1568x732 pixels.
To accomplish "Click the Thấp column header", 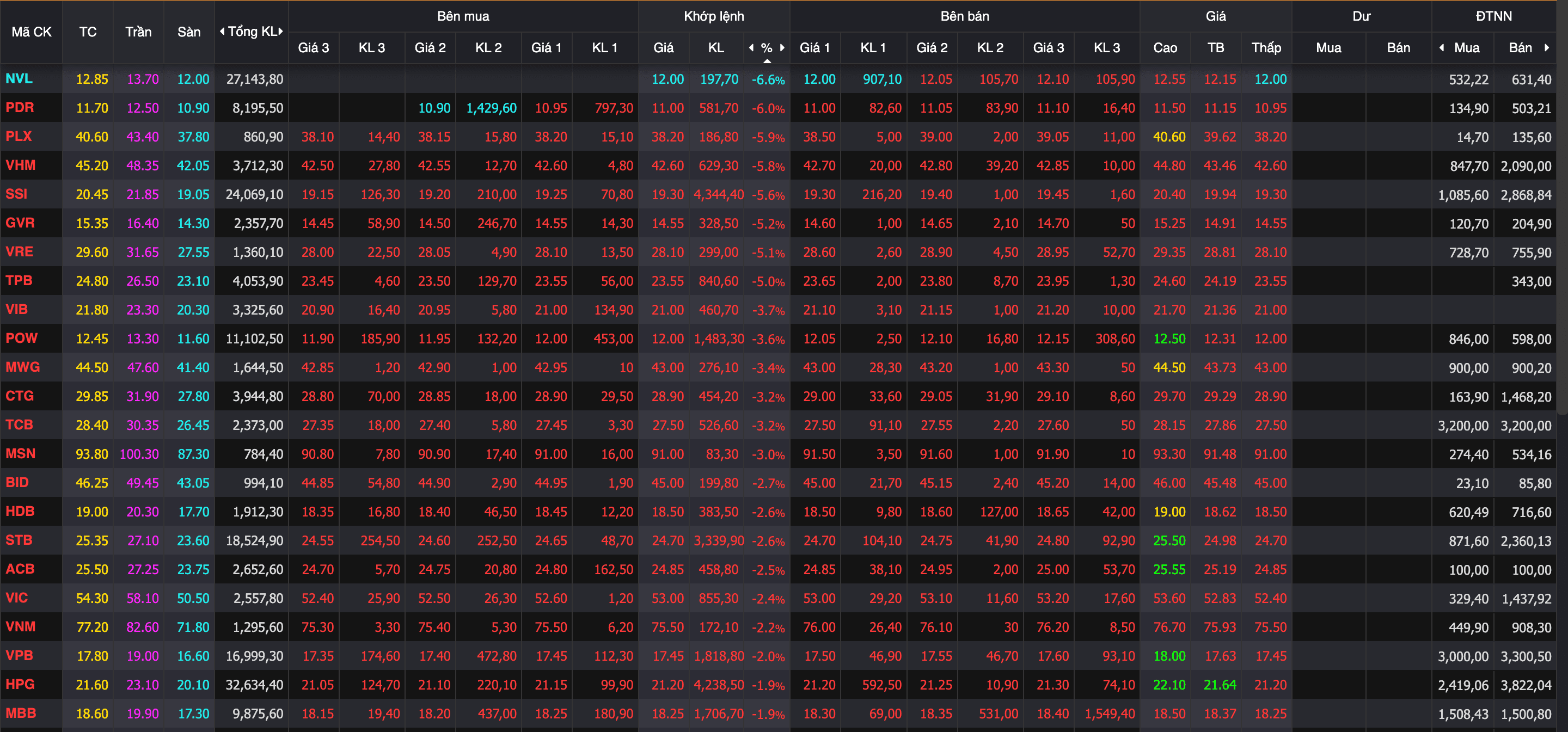I will (1266, 47).
